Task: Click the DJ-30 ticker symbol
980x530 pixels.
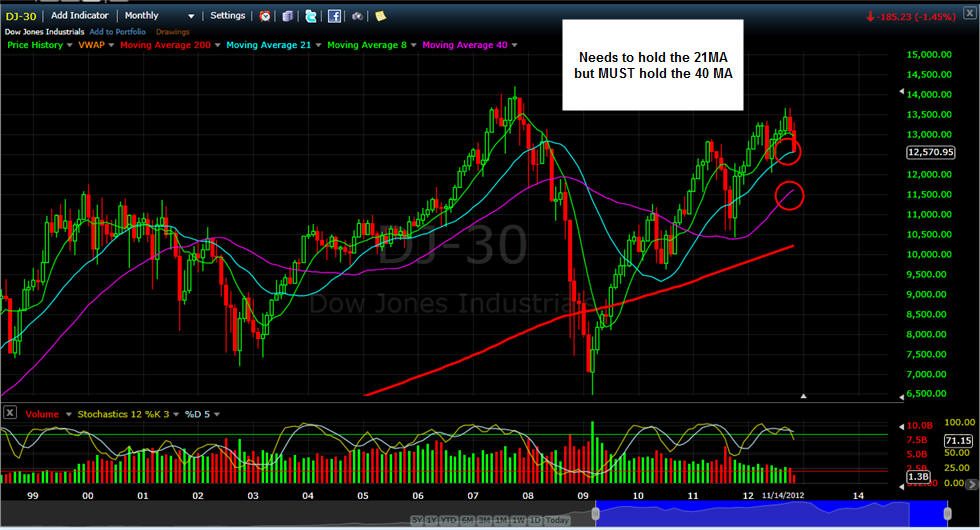Action: click(21, 16)
